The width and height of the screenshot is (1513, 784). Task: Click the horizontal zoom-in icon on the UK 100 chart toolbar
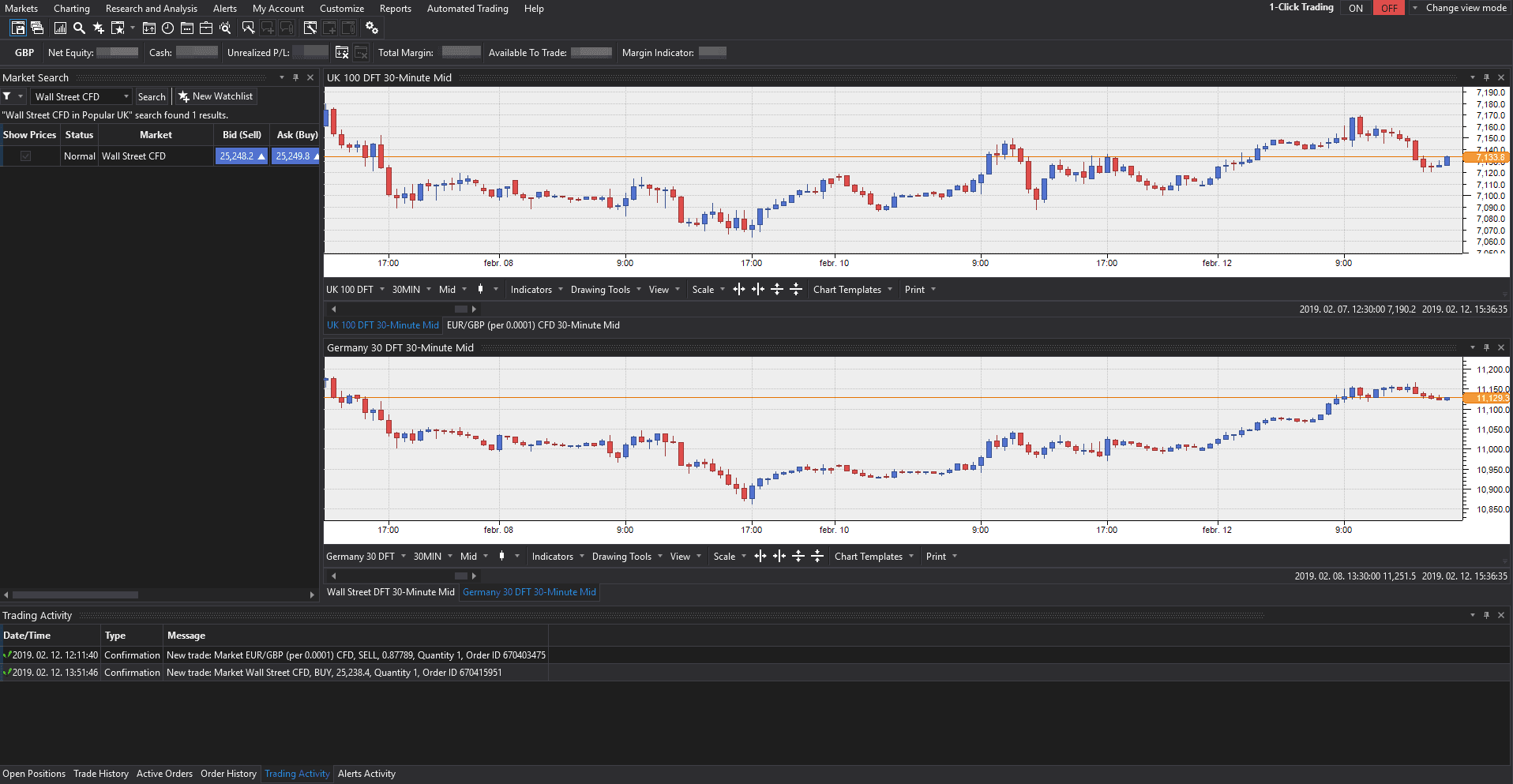coord(739,289)
